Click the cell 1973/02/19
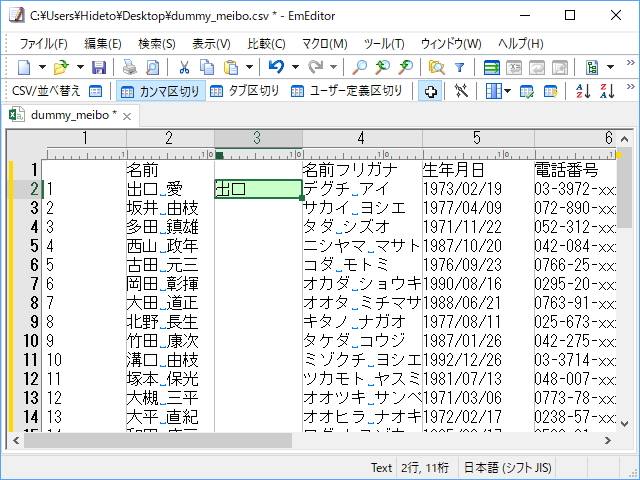The height and width of the screenshot is (480, 640). (x=478, y=189)
